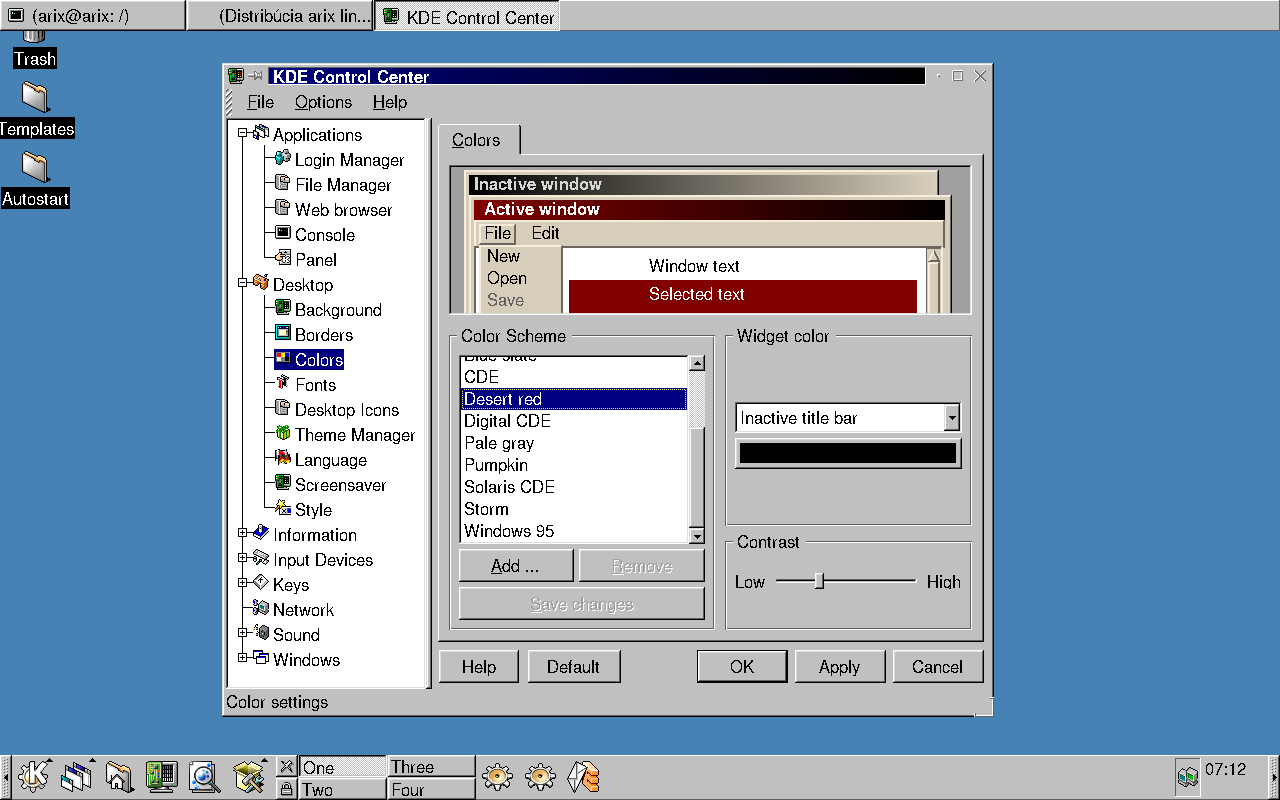Select the Pale gray color scheme
This screenshot has width=1280, height=800.
574,443
